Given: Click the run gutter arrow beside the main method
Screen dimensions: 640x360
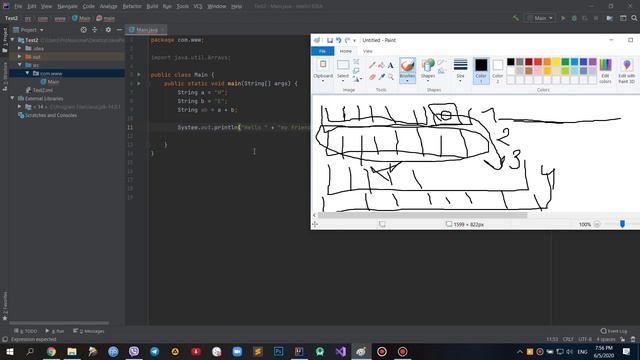Looking at the screenshot, I should [139, 84].
